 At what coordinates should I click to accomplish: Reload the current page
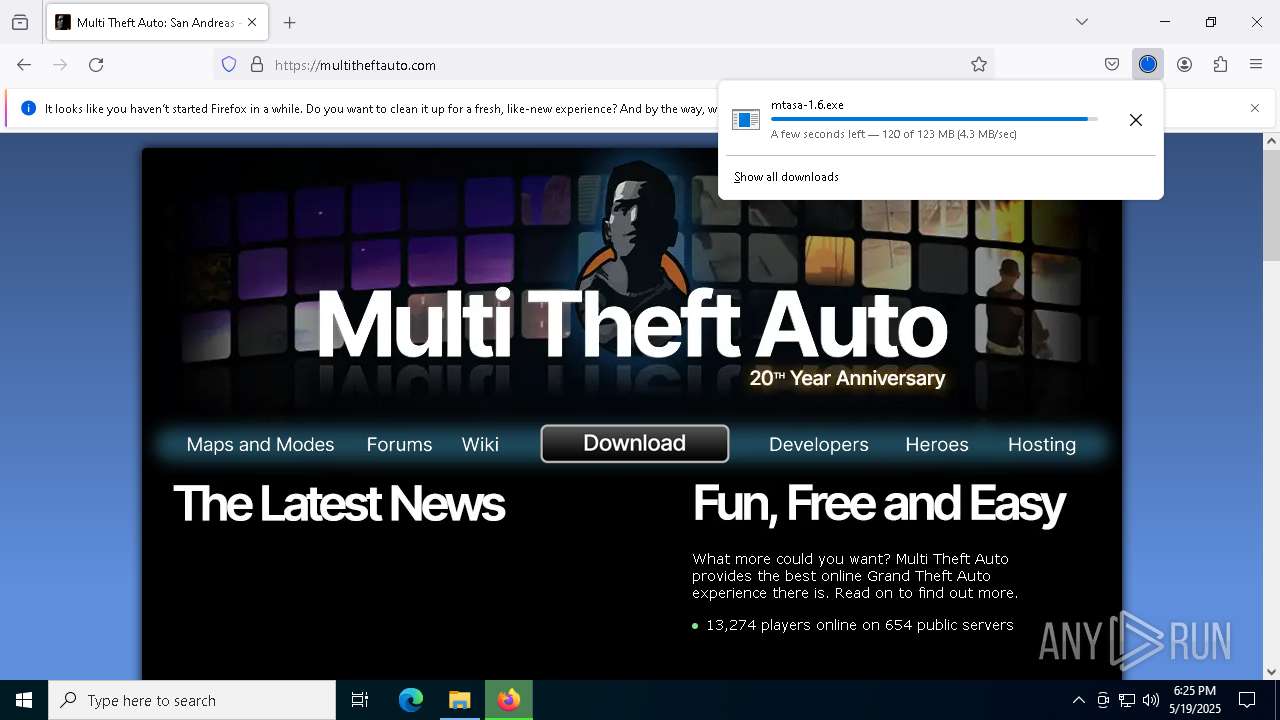(96, 65)
